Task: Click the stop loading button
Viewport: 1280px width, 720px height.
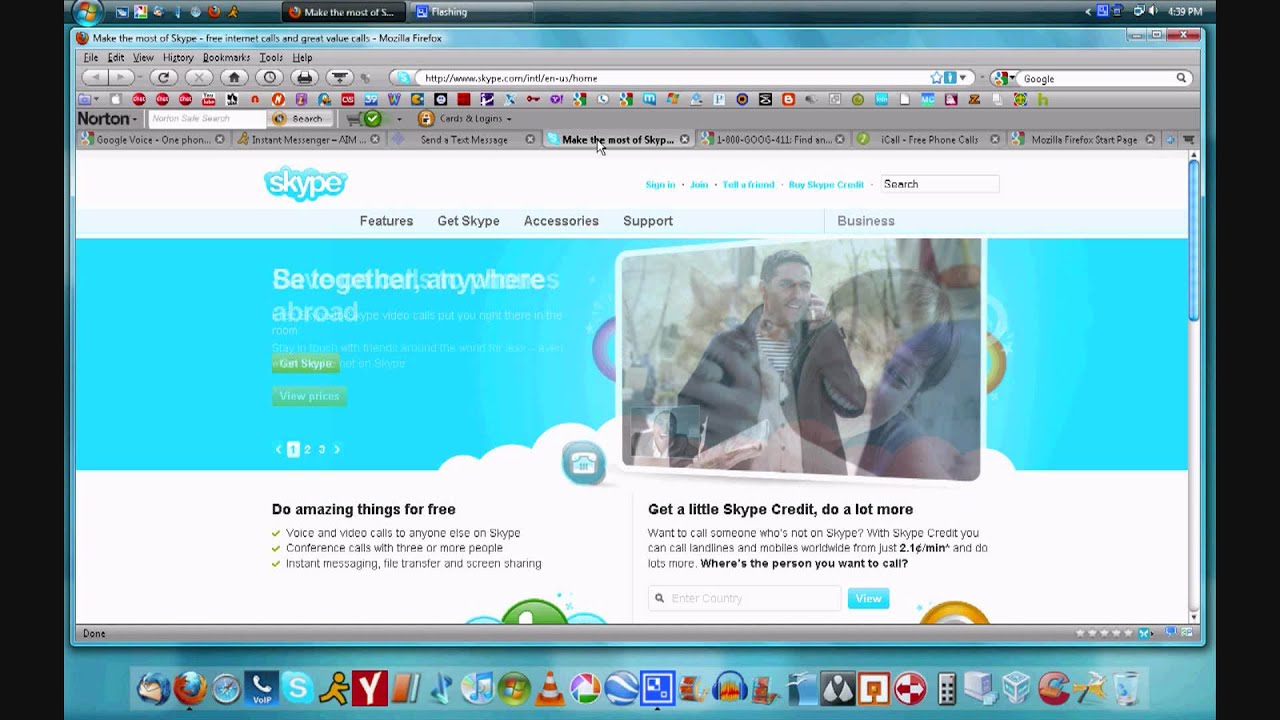Action: [198, 77]
